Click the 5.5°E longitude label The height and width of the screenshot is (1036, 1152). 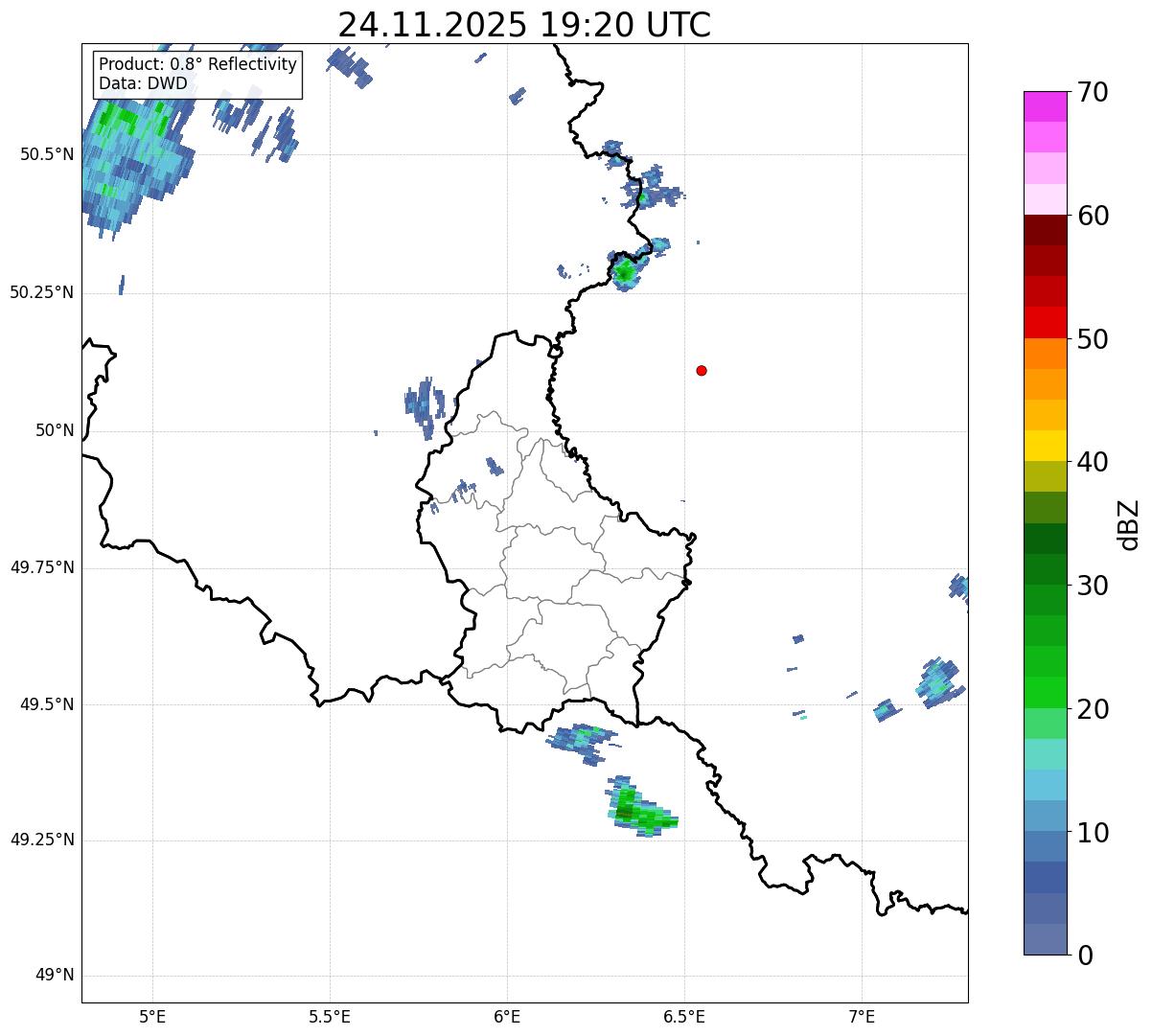[x=330, y=1016]
